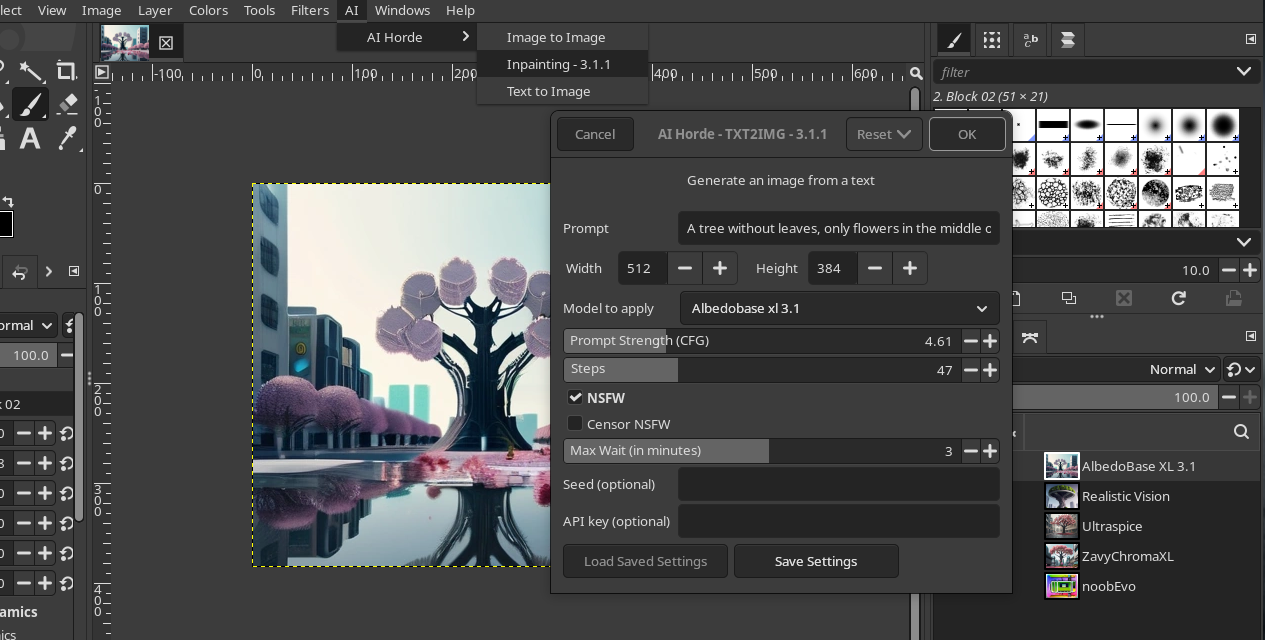Screen dimensions: 1280x640
Task: Open the Model to apply dropdown
Action: pyautogui.click(x=839, y=308)
